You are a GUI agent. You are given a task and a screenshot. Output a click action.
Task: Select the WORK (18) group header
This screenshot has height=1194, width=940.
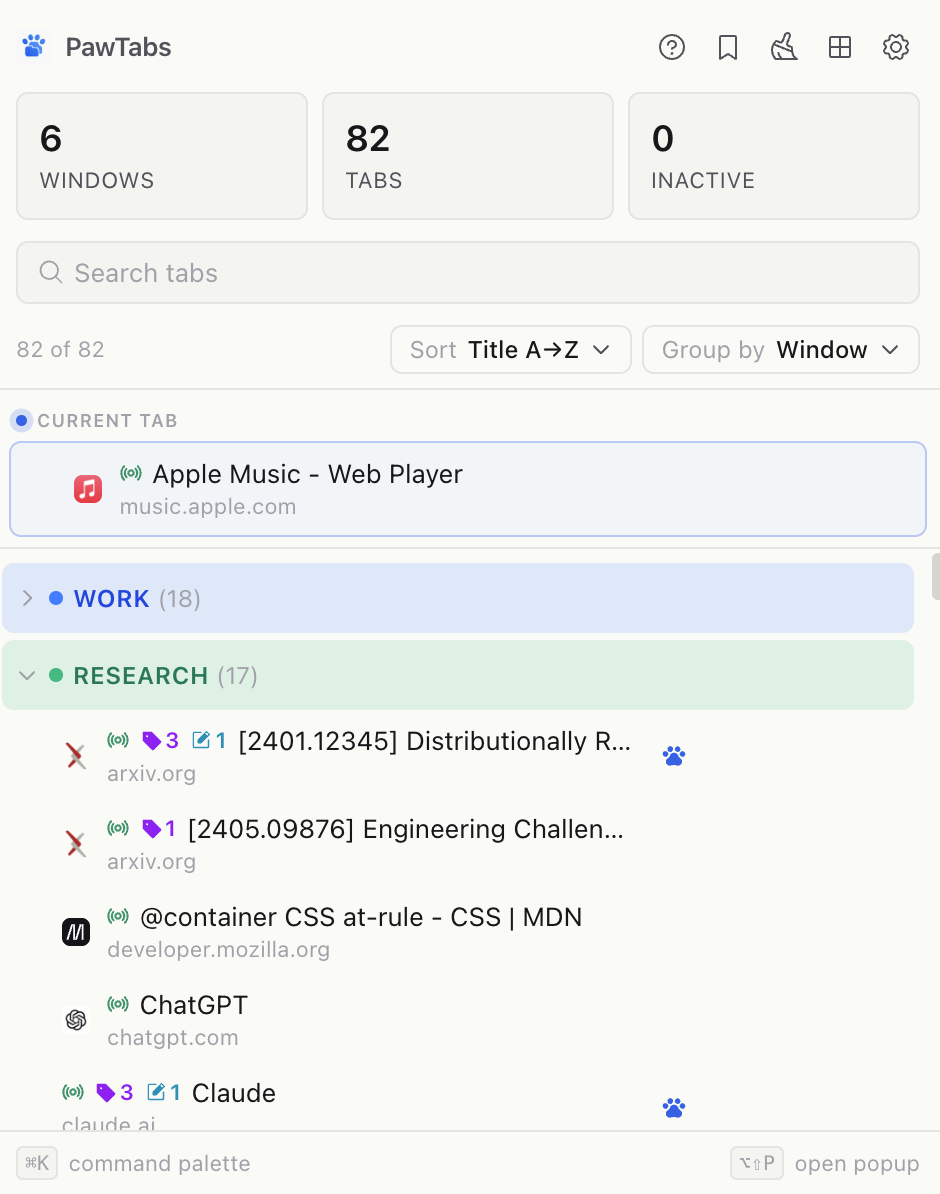pos(458,598)
